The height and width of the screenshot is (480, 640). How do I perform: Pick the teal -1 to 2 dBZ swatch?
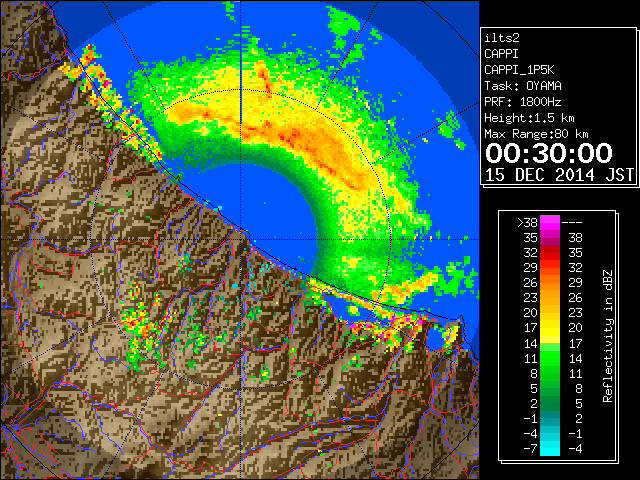pos(550,418)
